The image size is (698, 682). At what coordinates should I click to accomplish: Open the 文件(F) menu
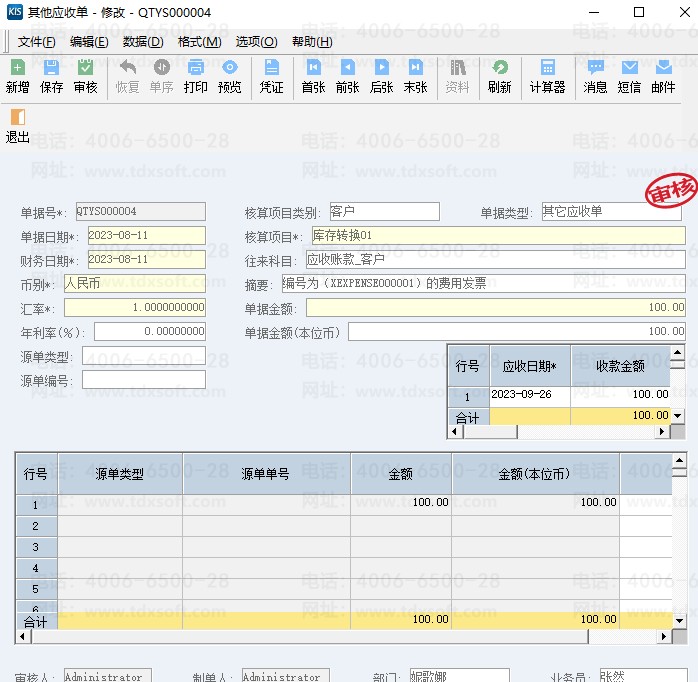[x=37, y=41]
